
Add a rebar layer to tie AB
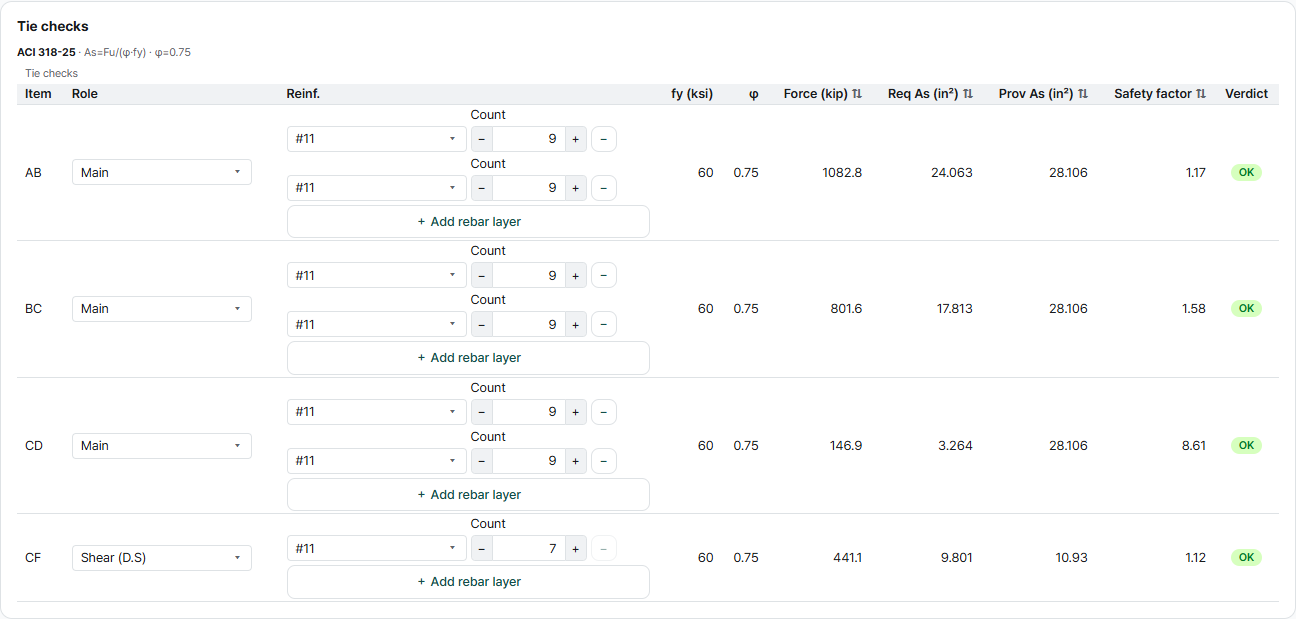coord(468,222)
